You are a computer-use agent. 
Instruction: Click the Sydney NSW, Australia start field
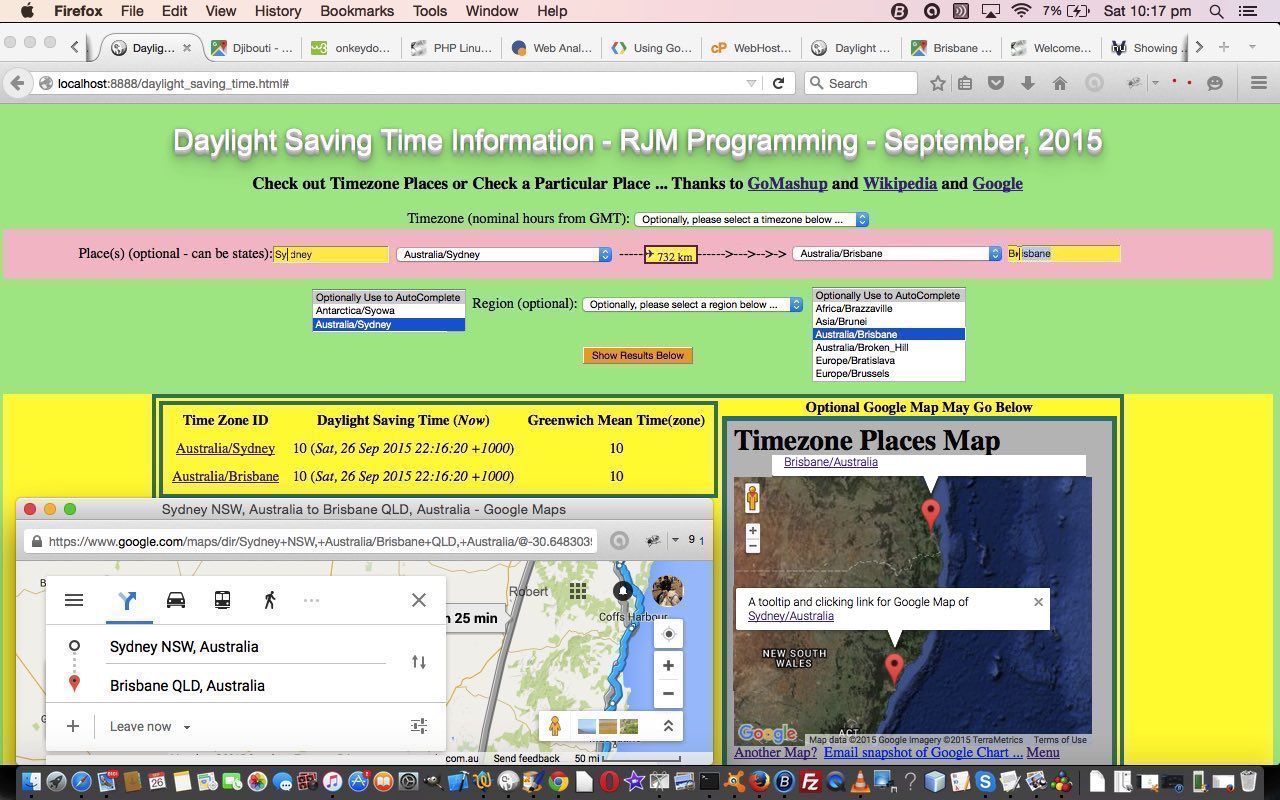(x=247, y=647)
